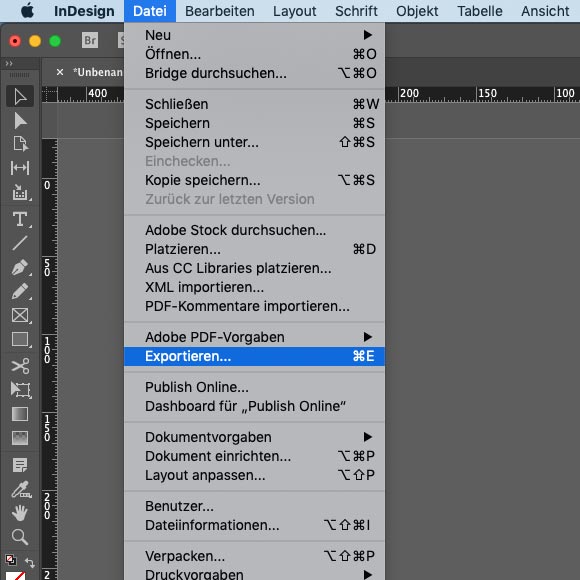Choose XML importieren... entry
This screenshot has height=580, width=580.
pos(254,287)
